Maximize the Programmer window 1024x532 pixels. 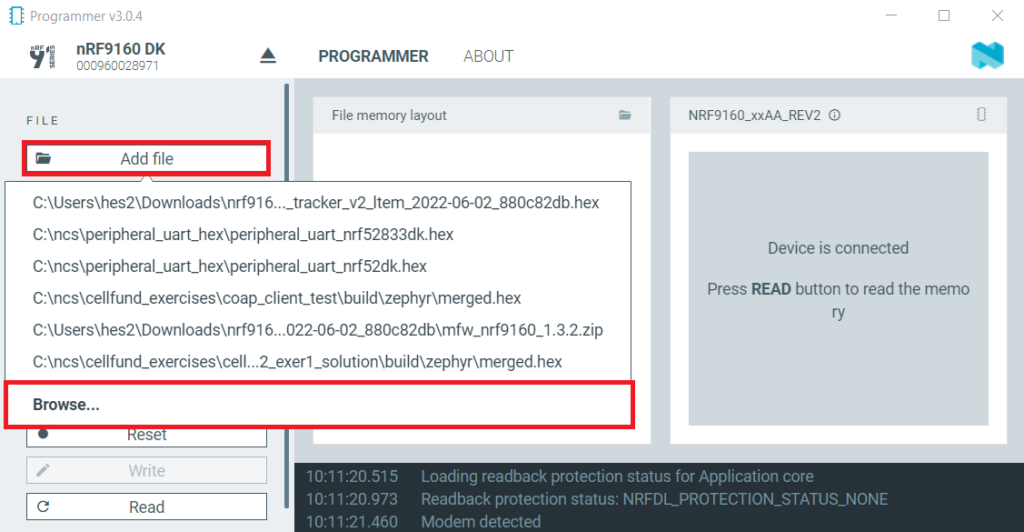pyautogui.click(x=944, y=15)
